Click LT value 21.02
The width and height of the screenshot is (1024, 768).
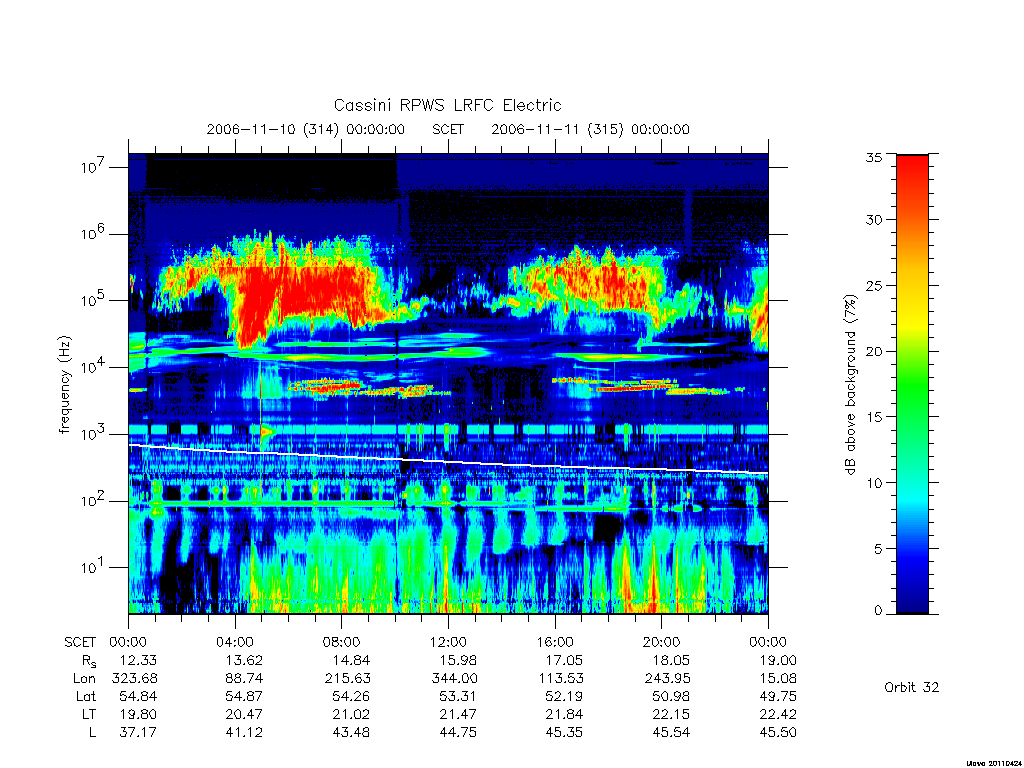click(351, 714)
